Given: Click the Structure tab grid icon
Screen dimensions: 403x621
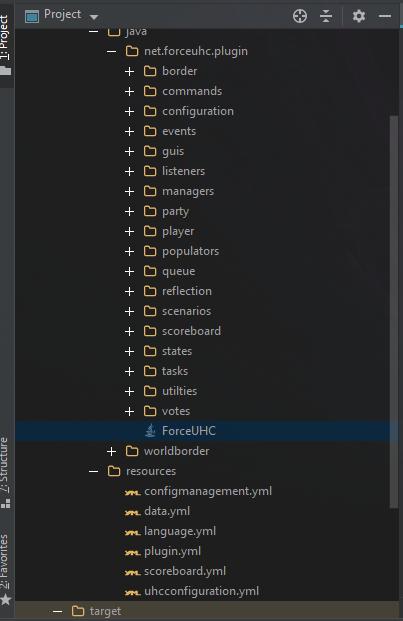Looking at the screenshot, I should (x=6, y=503).
